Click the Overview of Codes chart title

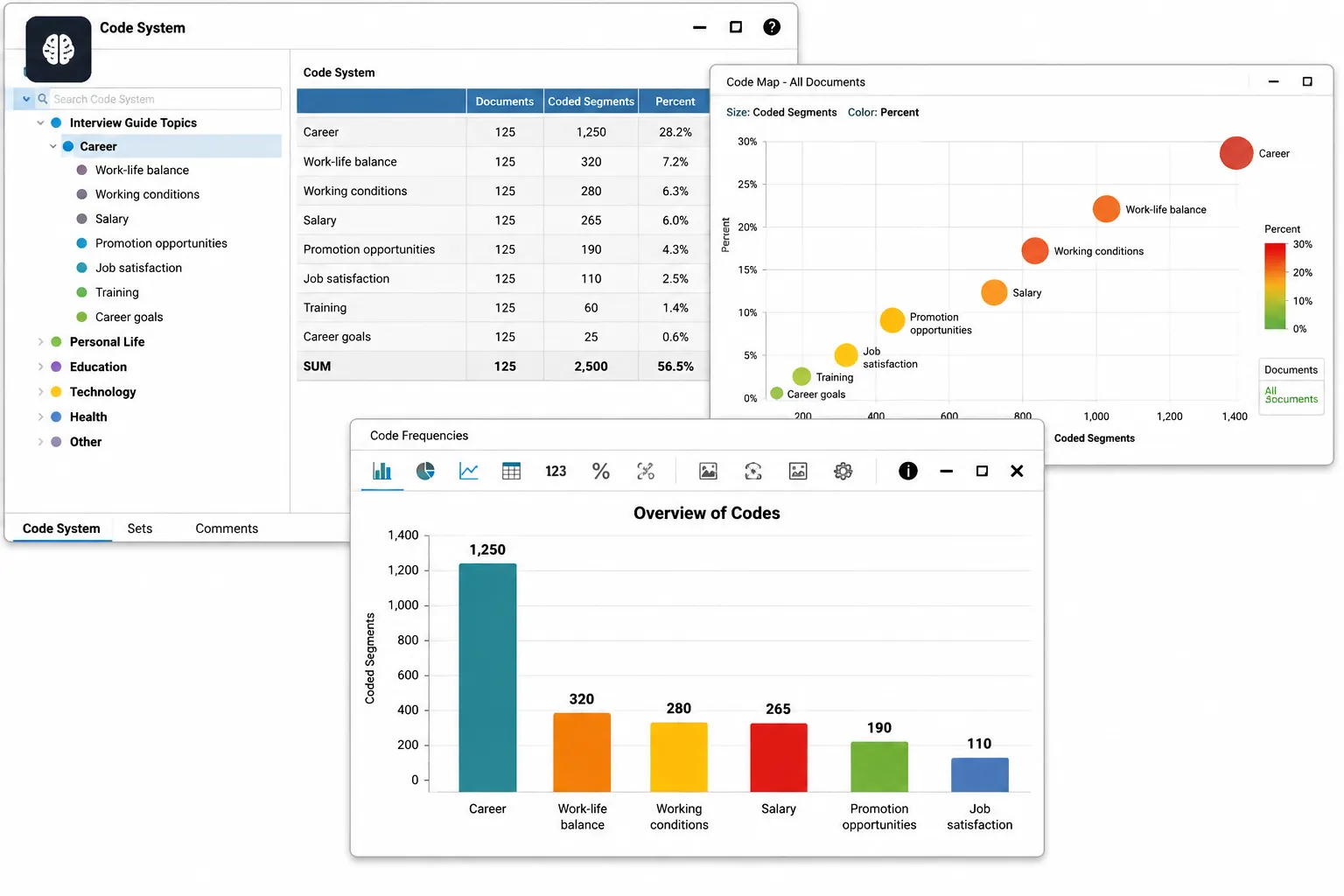[707, 513]
